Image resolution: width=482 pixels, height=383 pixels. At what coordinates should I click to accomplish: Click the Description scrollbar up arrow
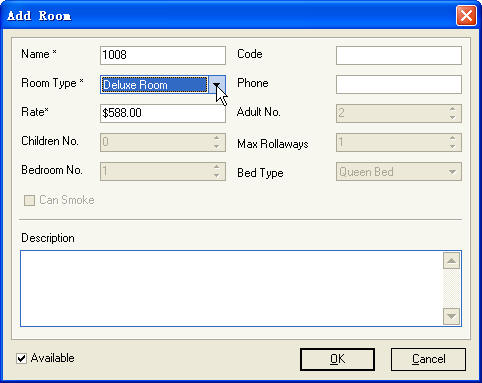[x=452, y=261]
